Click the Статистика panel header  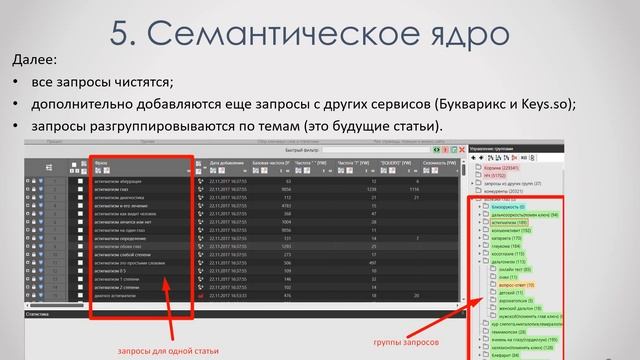(244, 314)
